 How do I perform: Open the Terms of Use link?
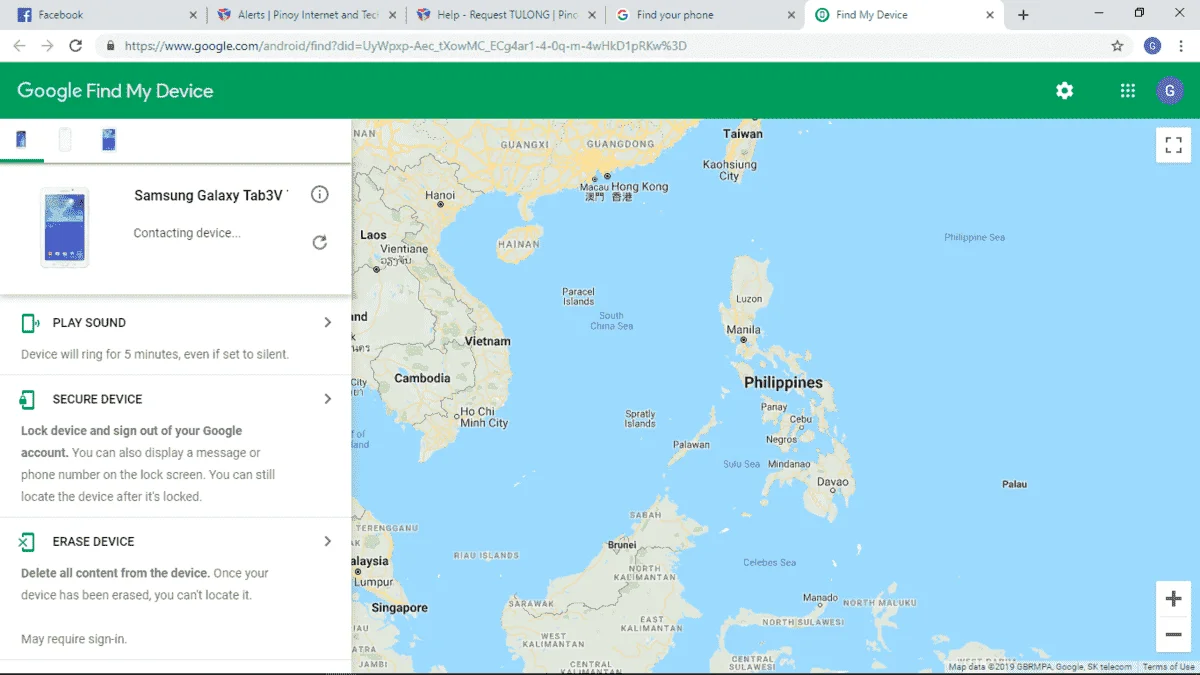click(1168, 667)
